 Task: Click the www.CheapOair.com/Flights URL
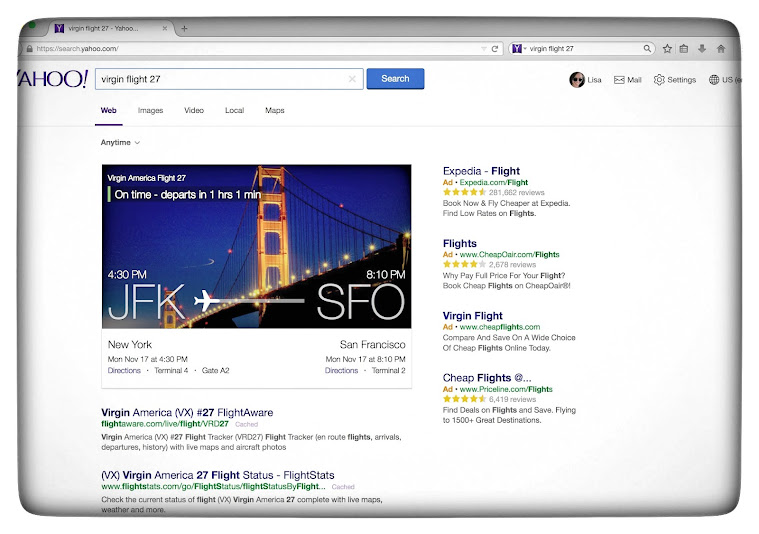[x=509, y=255]
